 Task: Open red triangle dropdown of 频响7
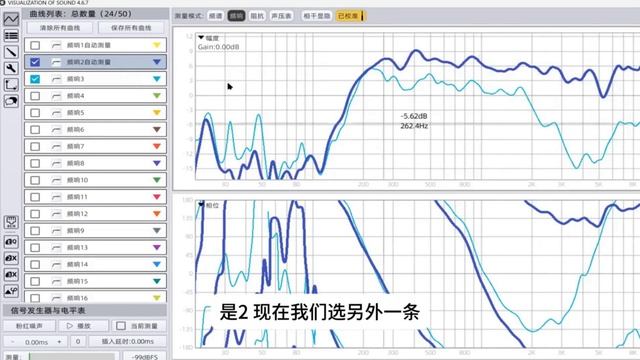(157, 147)
